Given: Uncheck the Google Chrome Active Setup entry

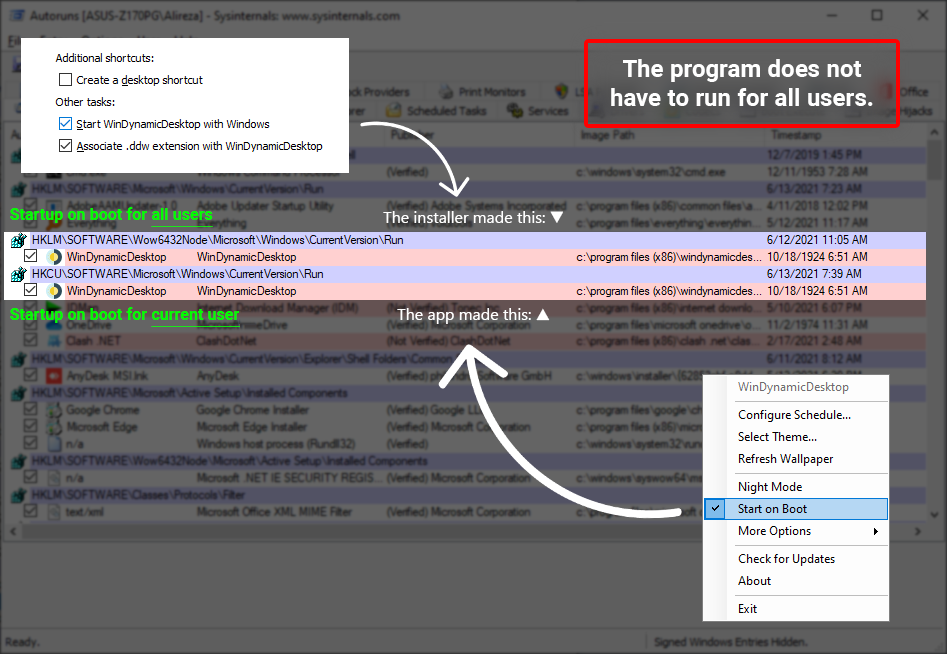Looking at the screenshot, I should (30, 409).
